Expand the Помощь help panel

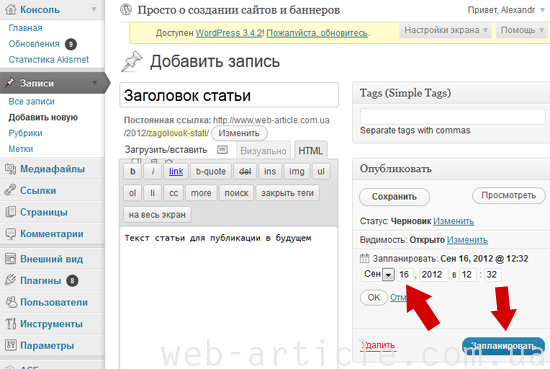tap(522, 30)
